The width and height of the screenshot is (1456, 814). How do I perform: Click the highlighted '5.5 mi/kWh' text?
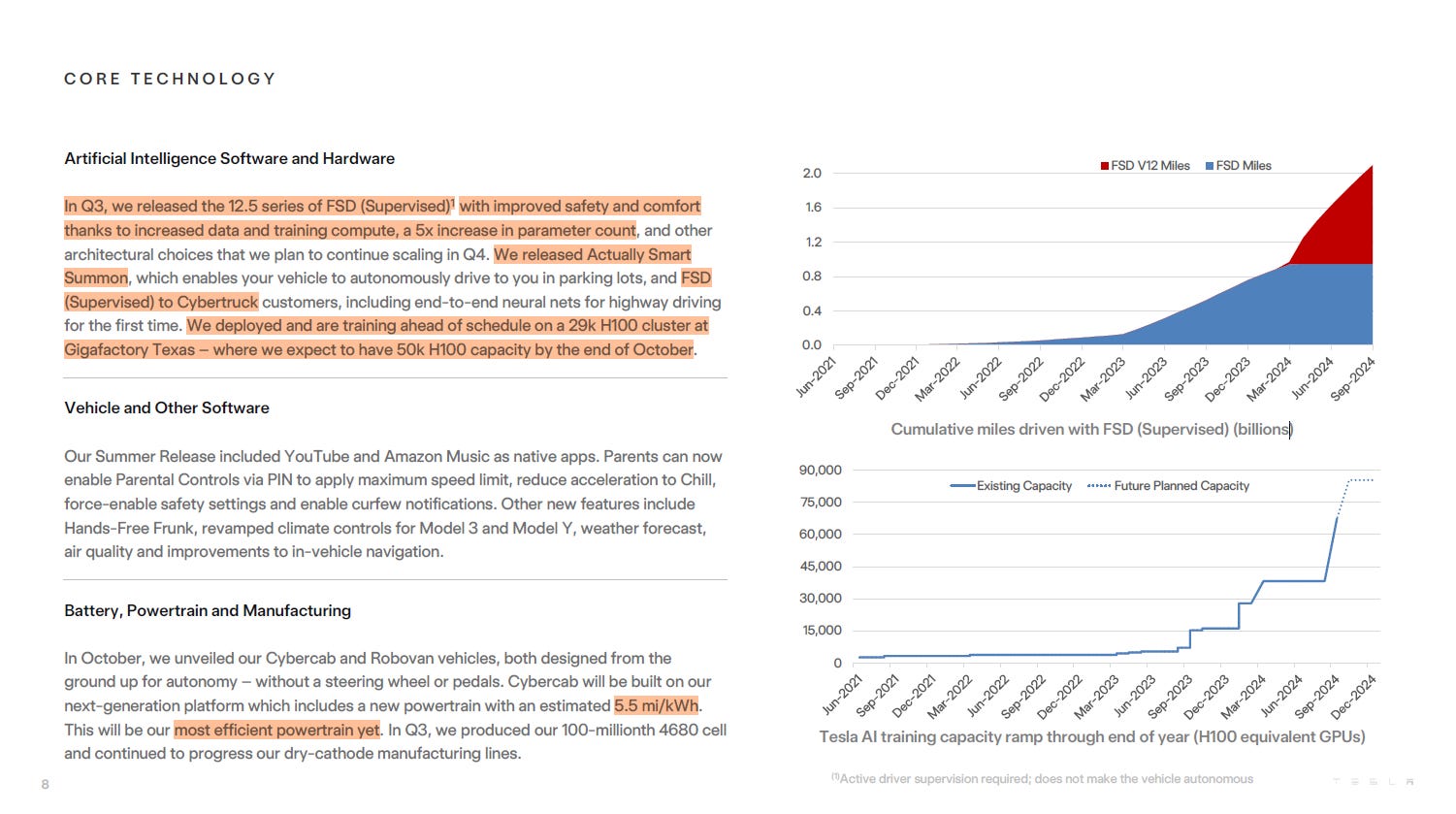coord(657,705)
